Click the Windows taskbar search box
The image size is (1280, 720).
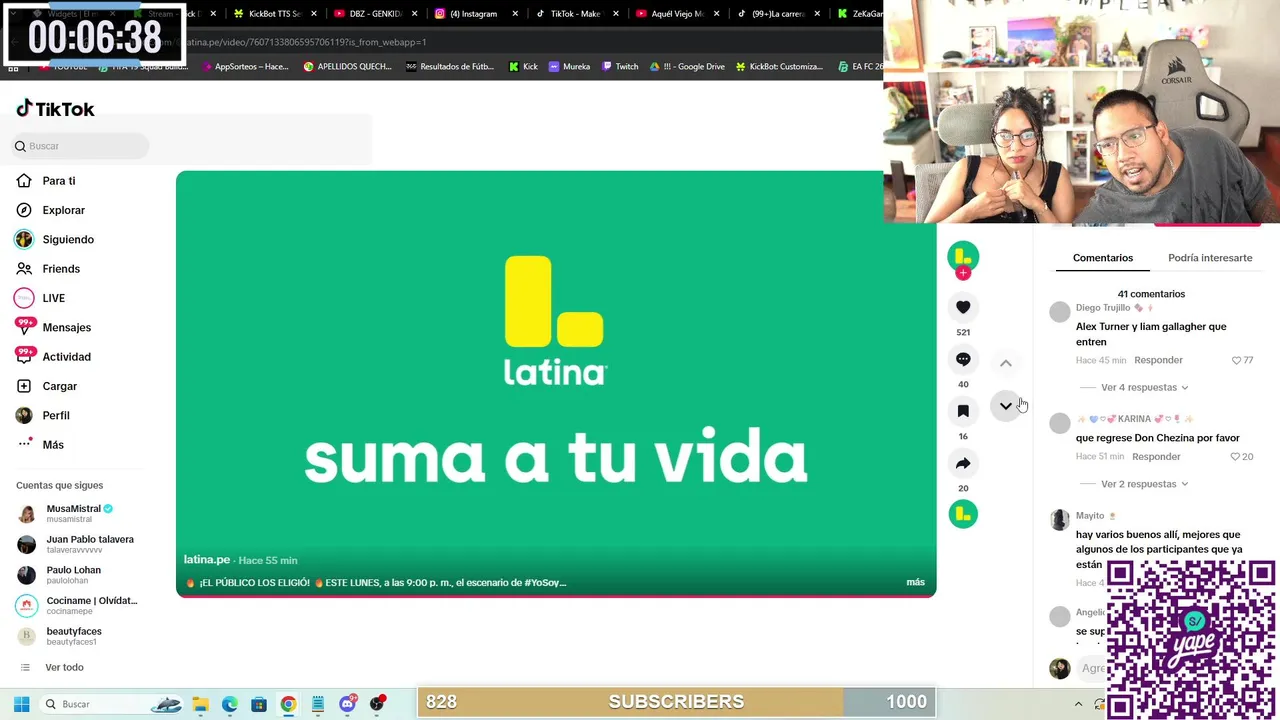point(112,704)
